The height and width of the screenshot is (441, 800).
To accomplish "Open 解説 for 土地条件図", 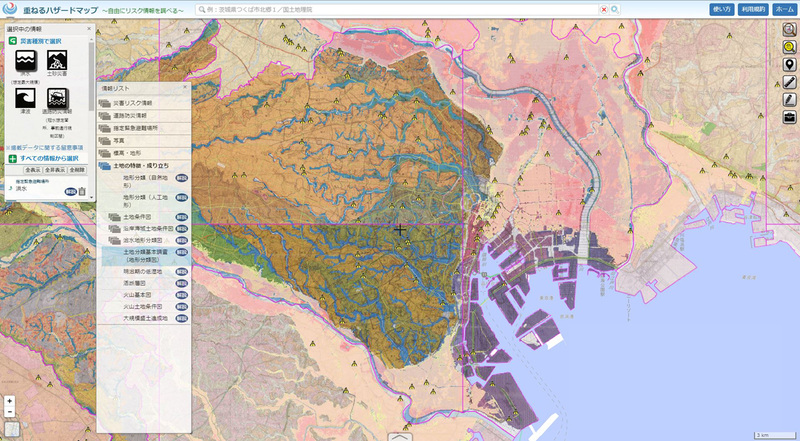I will point(182,217).
